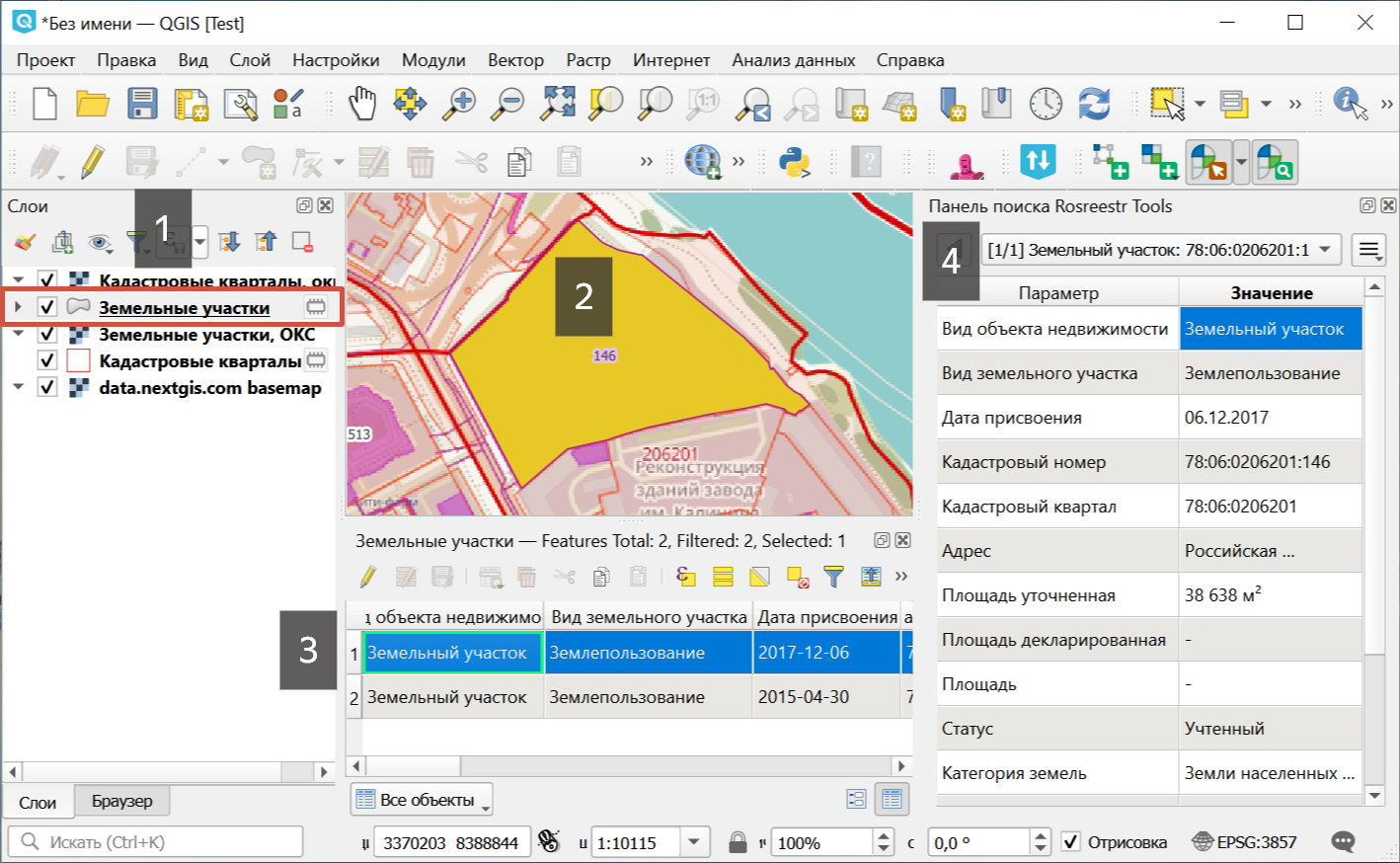1400x863 pixels.
Task: Select features by expression icon
Action: click(685, 576)
